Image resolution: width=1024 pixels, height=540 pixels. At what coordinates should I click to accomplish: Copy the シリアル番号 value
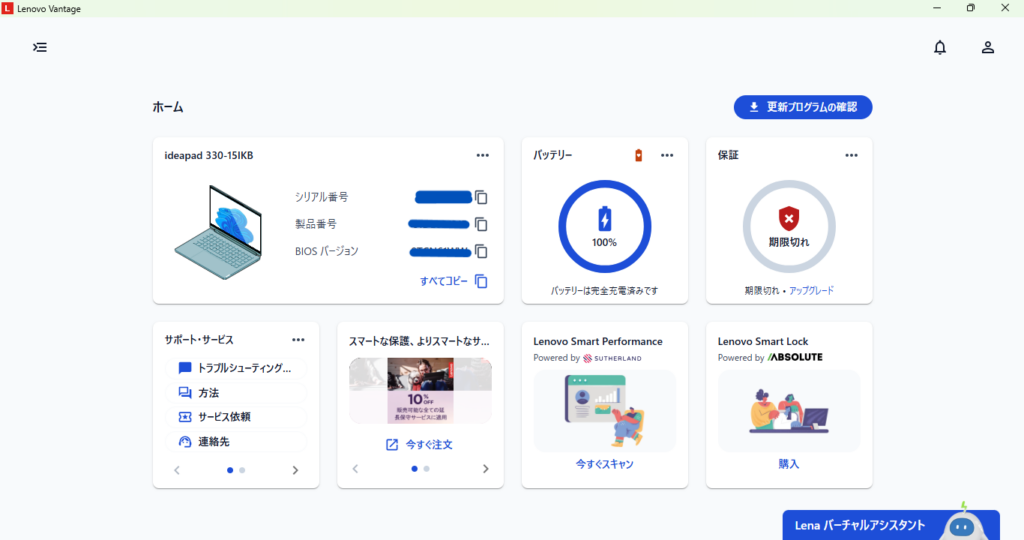481,197
